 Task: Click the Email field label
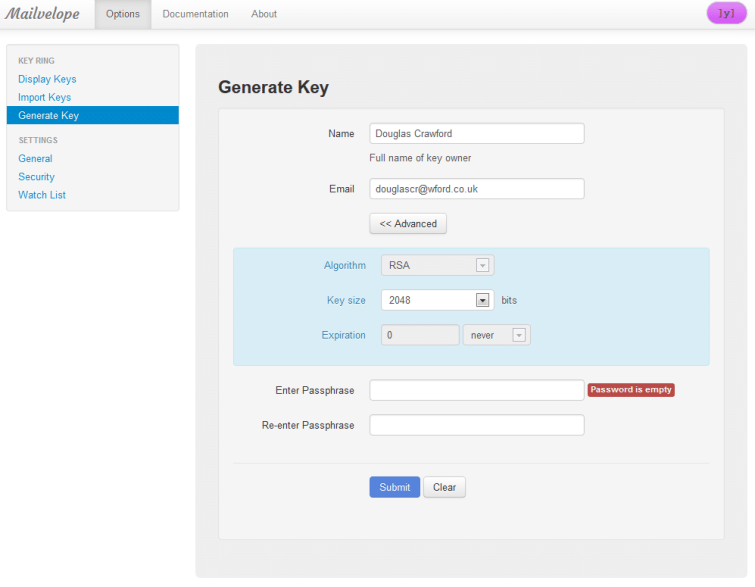341,189
